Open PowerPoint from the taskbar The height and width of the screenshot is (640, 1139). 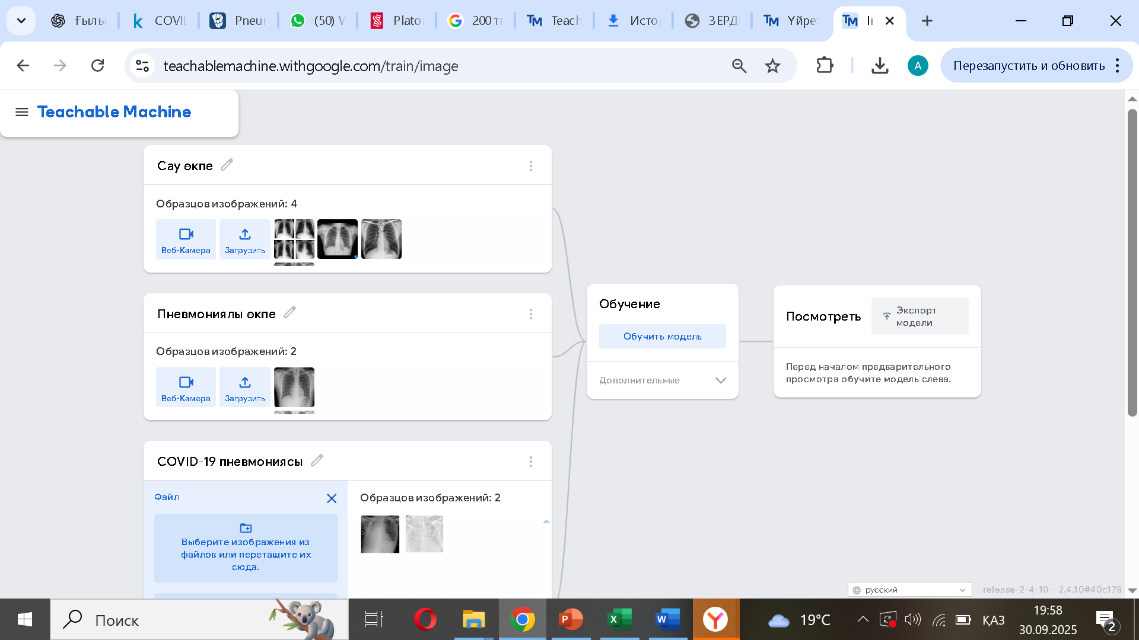[571, 620]
